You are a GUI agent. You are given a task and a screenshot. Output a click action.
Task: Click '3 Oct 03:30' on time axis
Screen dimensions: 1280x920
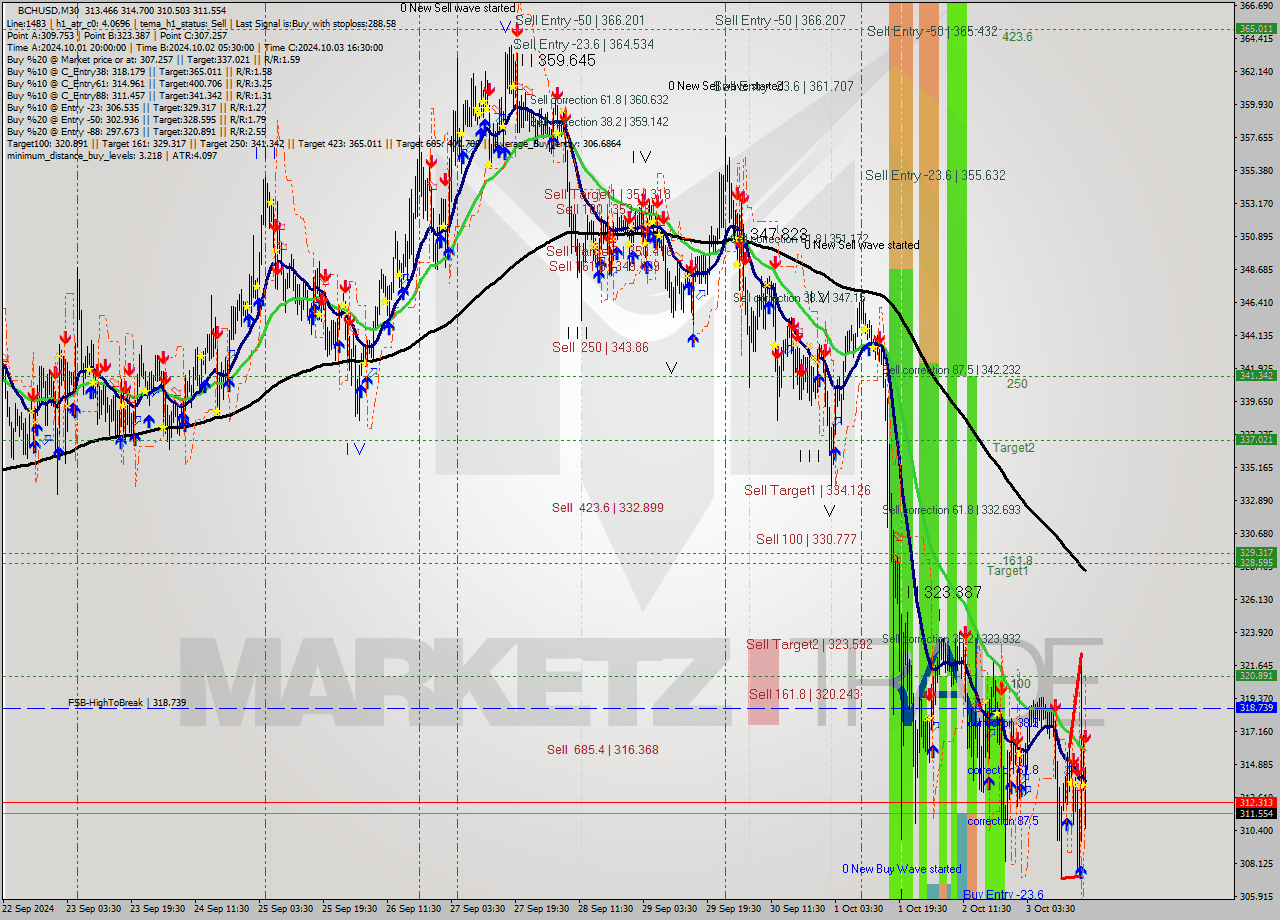coord(1050,909)
